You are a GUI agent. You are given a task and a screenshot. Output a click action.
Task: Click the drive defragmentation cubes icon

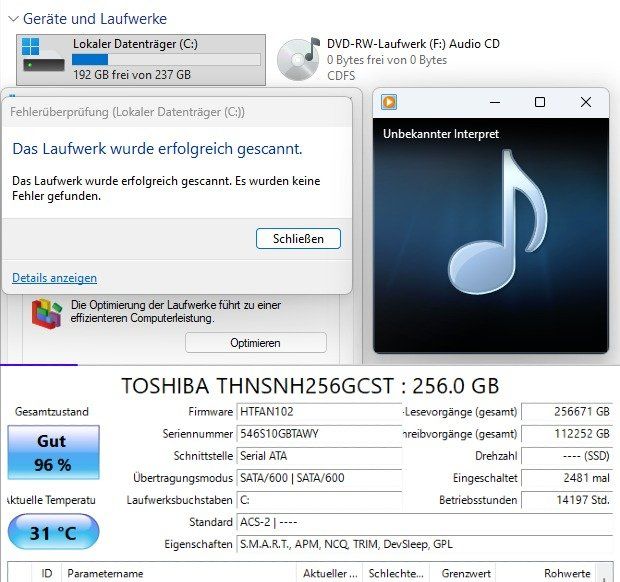coord(47,314)
